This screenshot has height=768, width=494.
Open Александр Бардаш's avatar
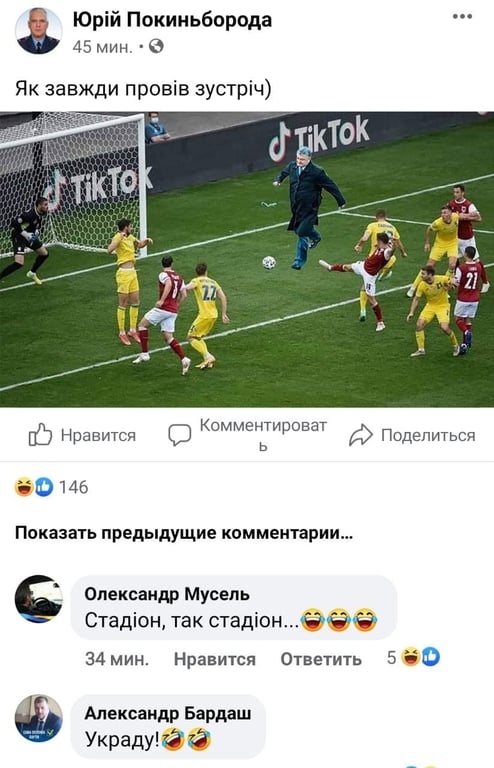[x=39, y=718]
